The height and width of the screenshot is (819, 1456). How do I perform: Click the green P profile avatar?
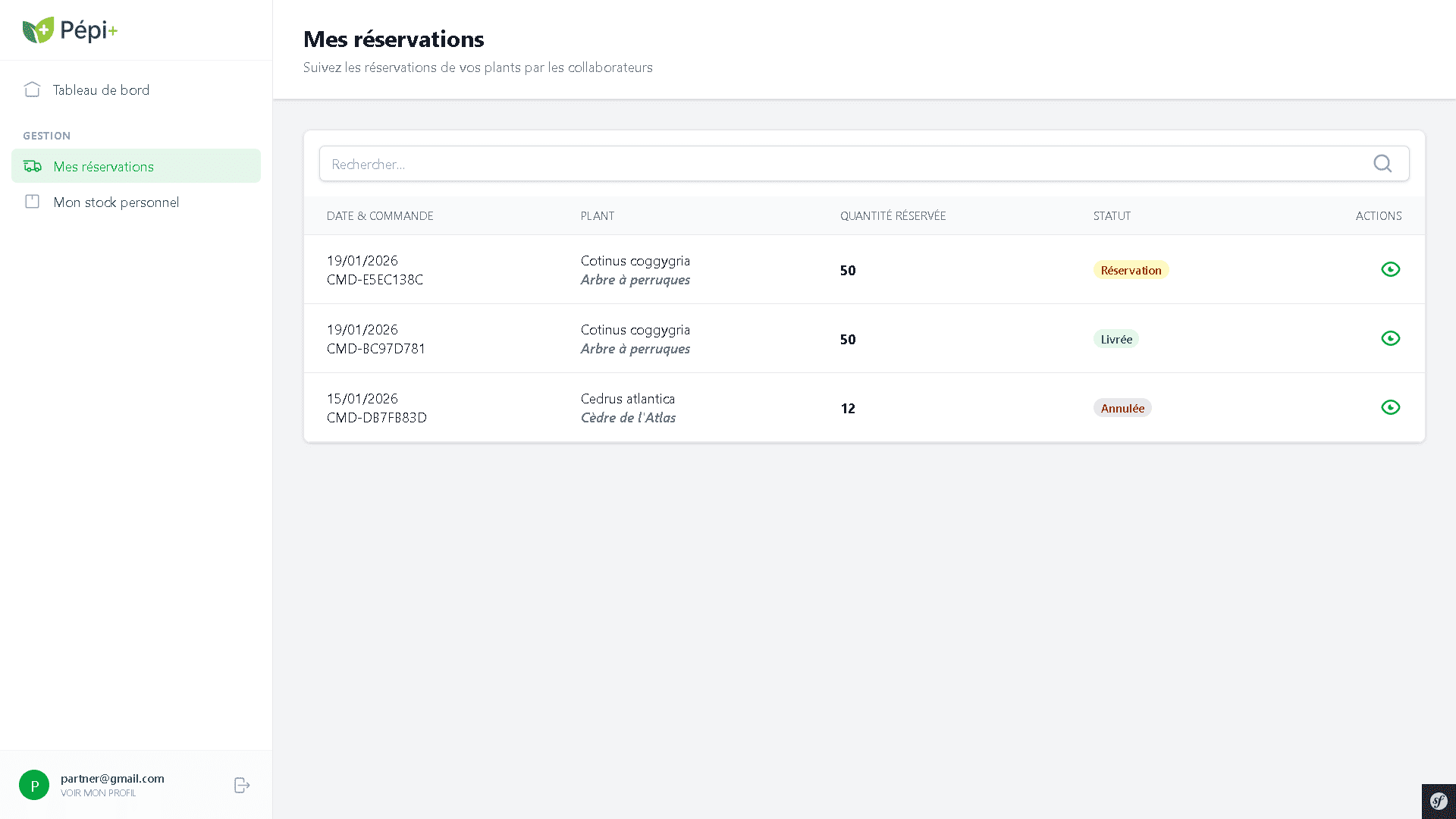[34, 786]
